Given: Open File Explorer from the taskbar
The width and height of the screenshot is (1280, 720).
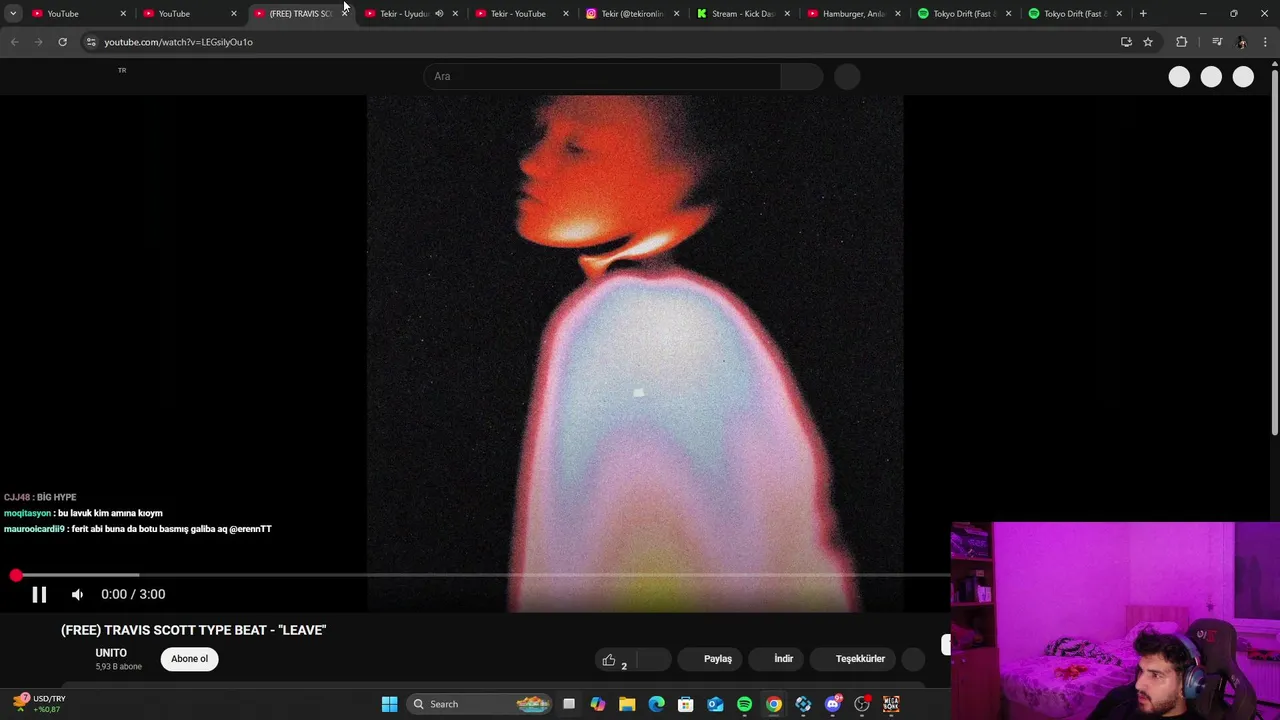Looking at the screenshot, I should 627,704.
